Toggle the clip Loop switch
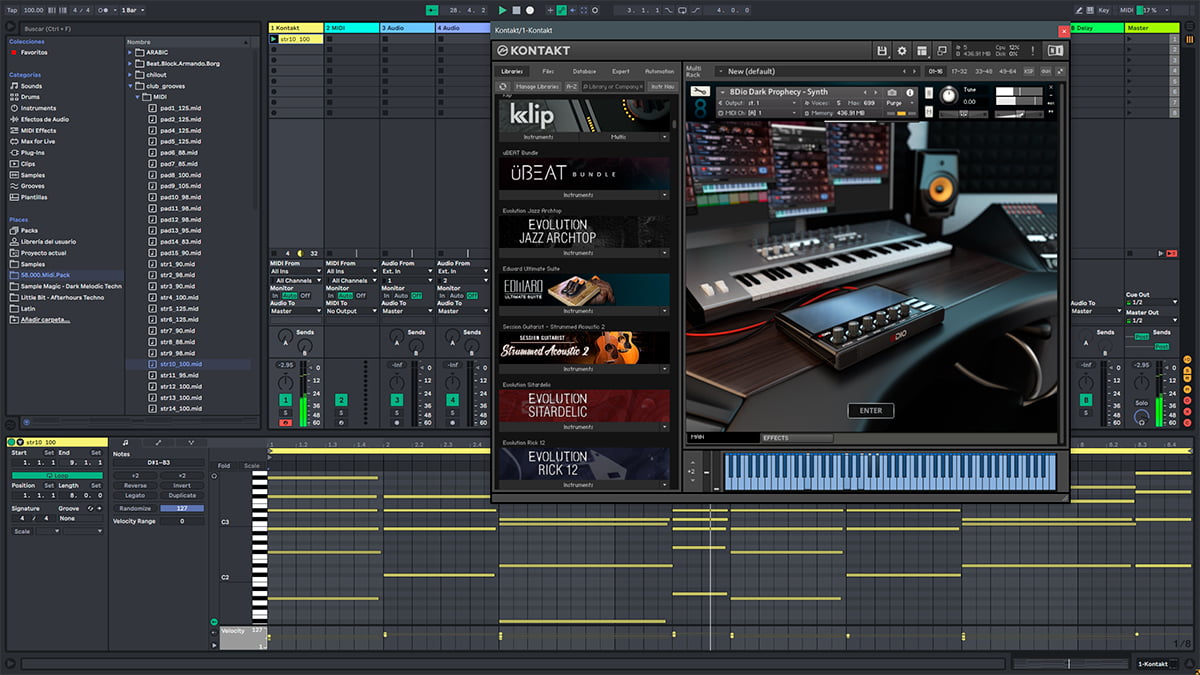The width and height of the screenshot is (1200, 675). [57, 475]
